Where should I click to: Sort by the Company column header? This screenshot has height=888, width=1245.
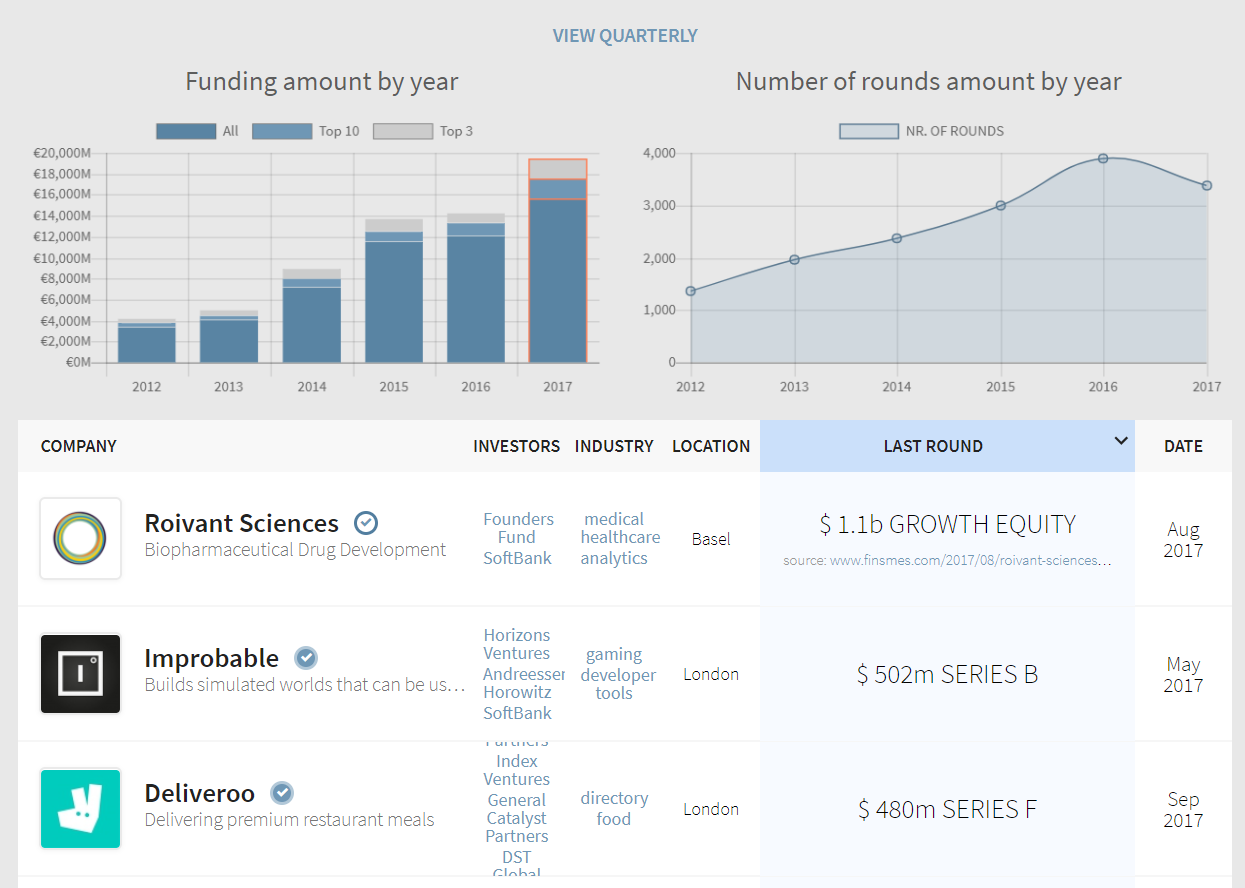click(79, 446)
